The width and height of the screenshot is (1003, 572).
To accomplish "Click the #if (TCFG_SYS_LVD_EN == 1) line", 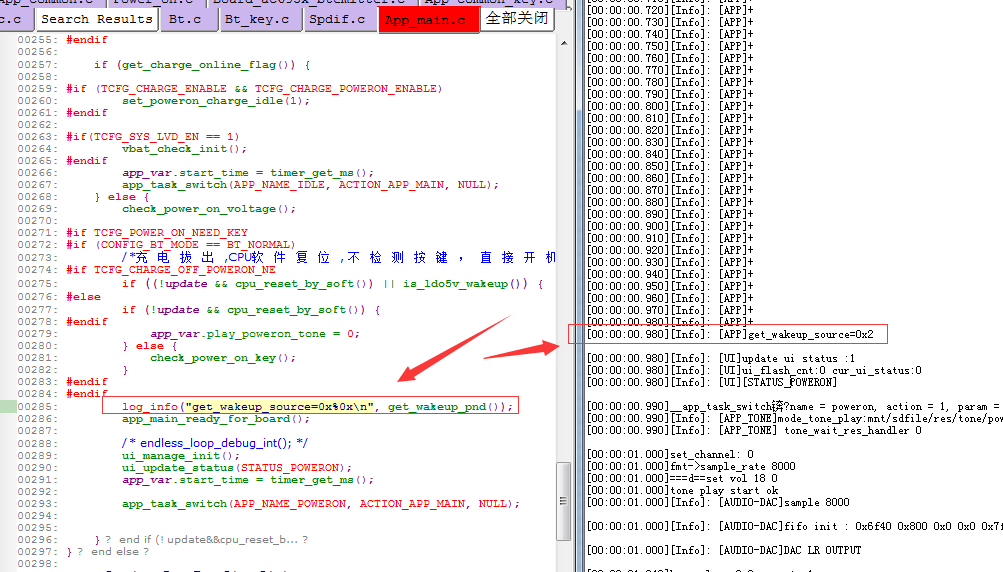I will click(152, 136).
